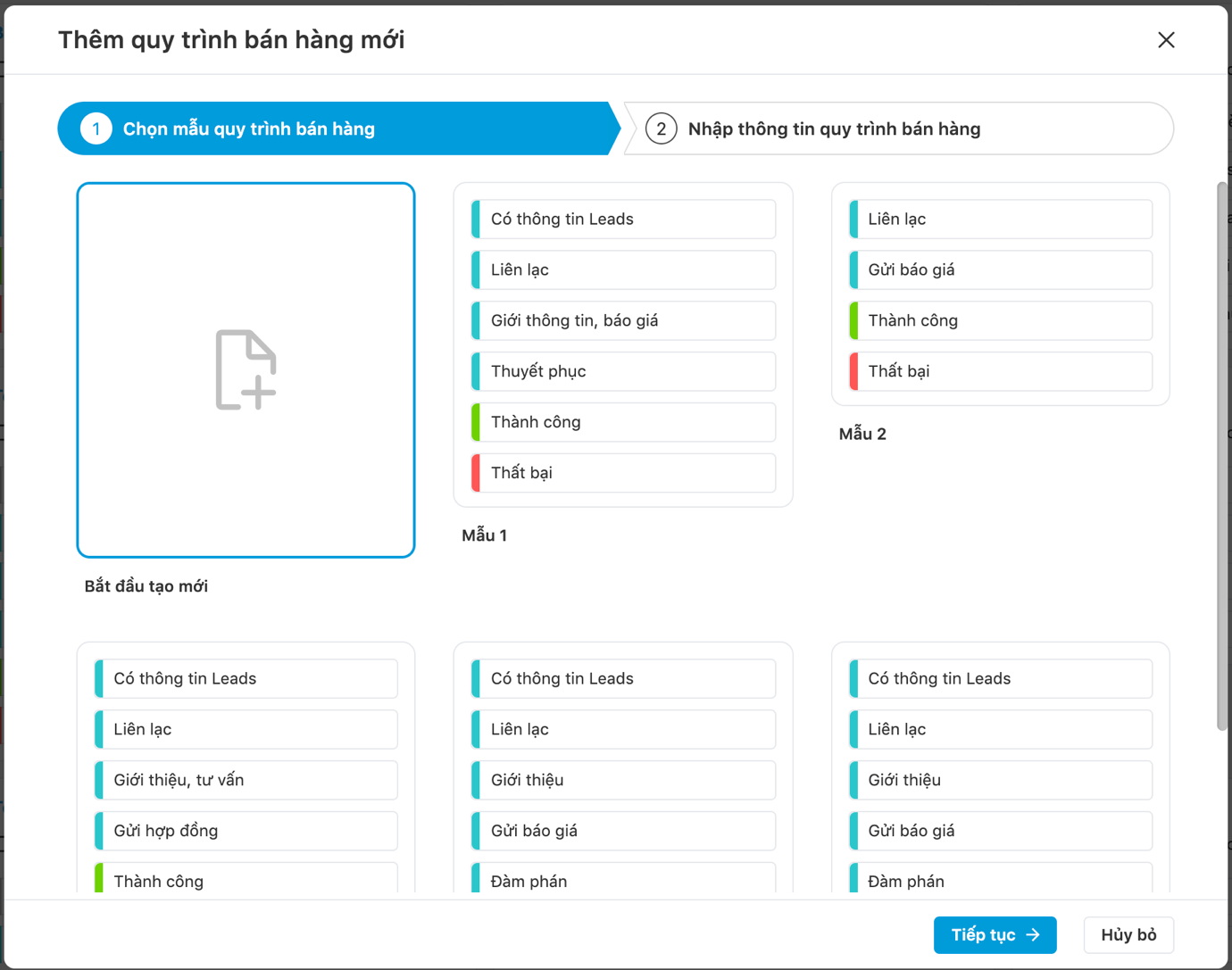Click the file-plus icon to create new process

pyautogui.click(x=246, y=369)
